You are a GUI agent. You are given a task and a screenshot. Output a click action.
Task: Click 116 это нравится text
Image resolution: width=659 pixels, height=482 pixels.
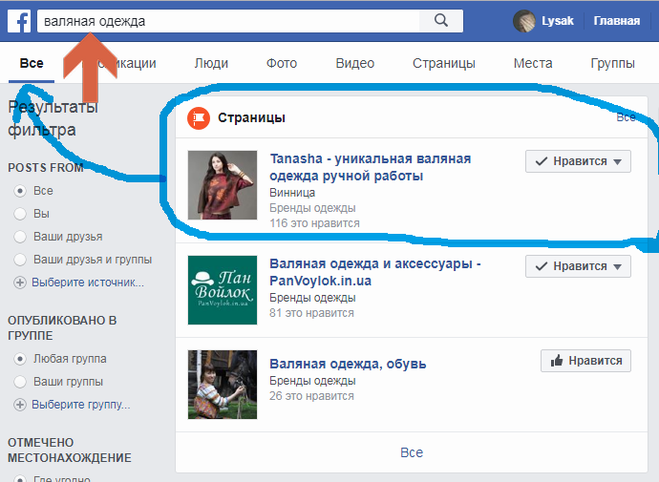point(314,223)
